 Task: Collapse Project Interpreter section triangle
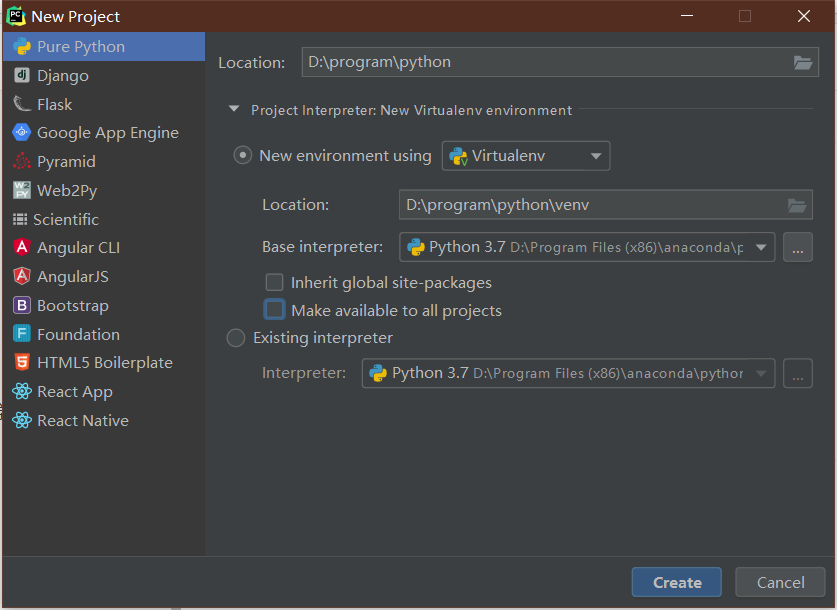tap(234, 109)
